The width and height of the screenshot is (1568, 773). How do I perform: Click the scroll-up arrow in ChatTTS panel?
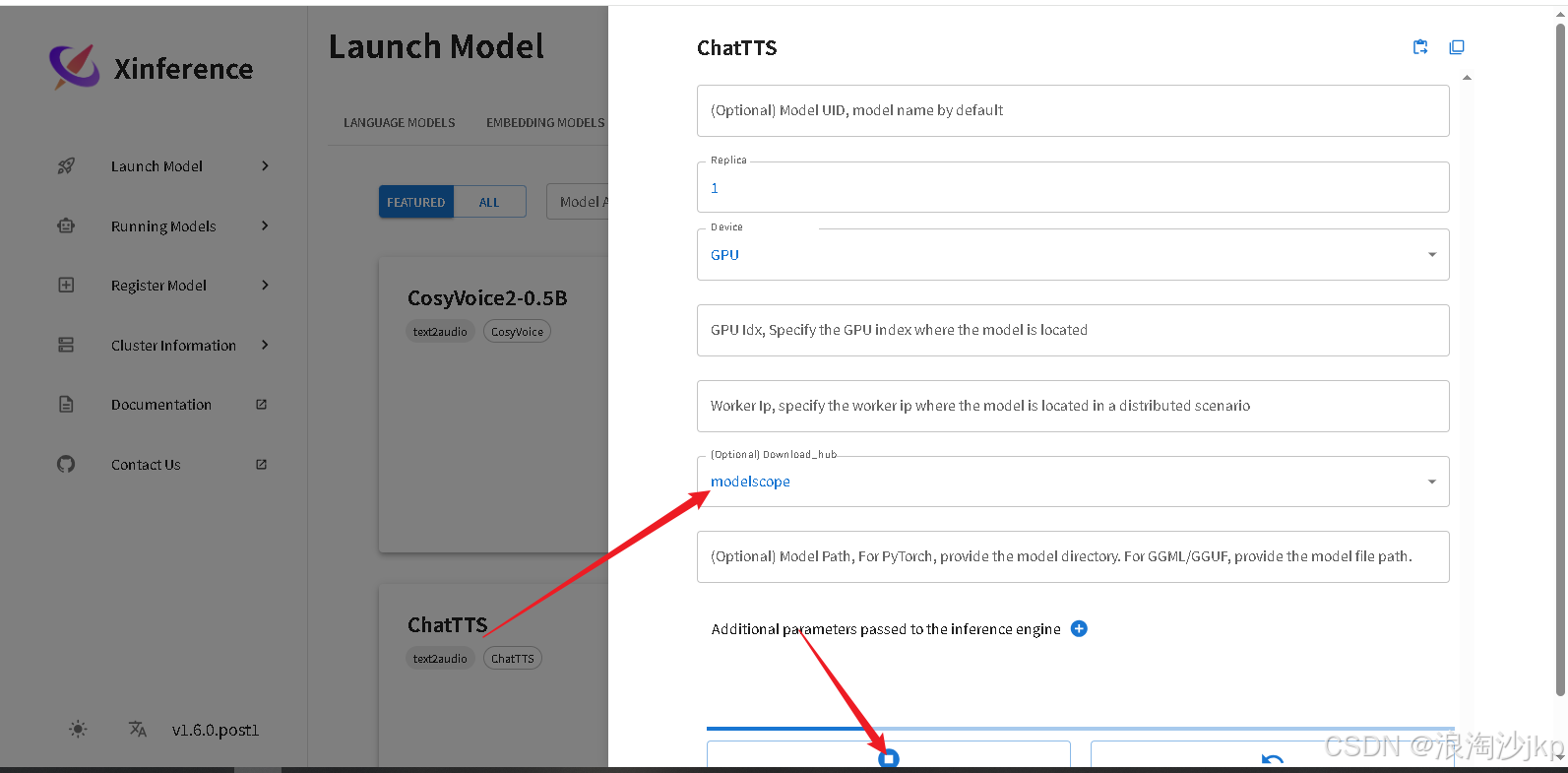tap(1467, 78)
